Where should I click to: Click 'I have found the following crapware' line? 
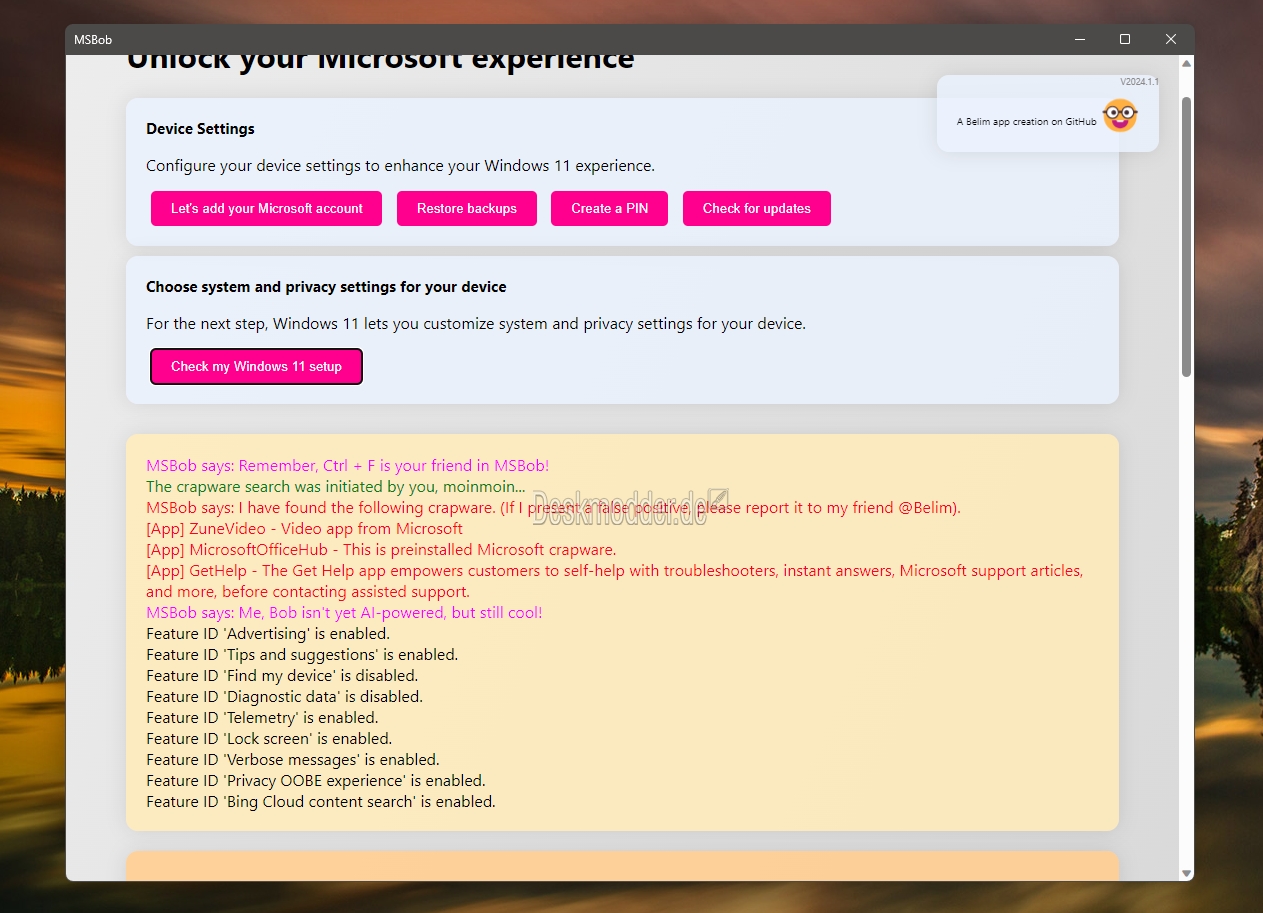click(x=553, y=507)
